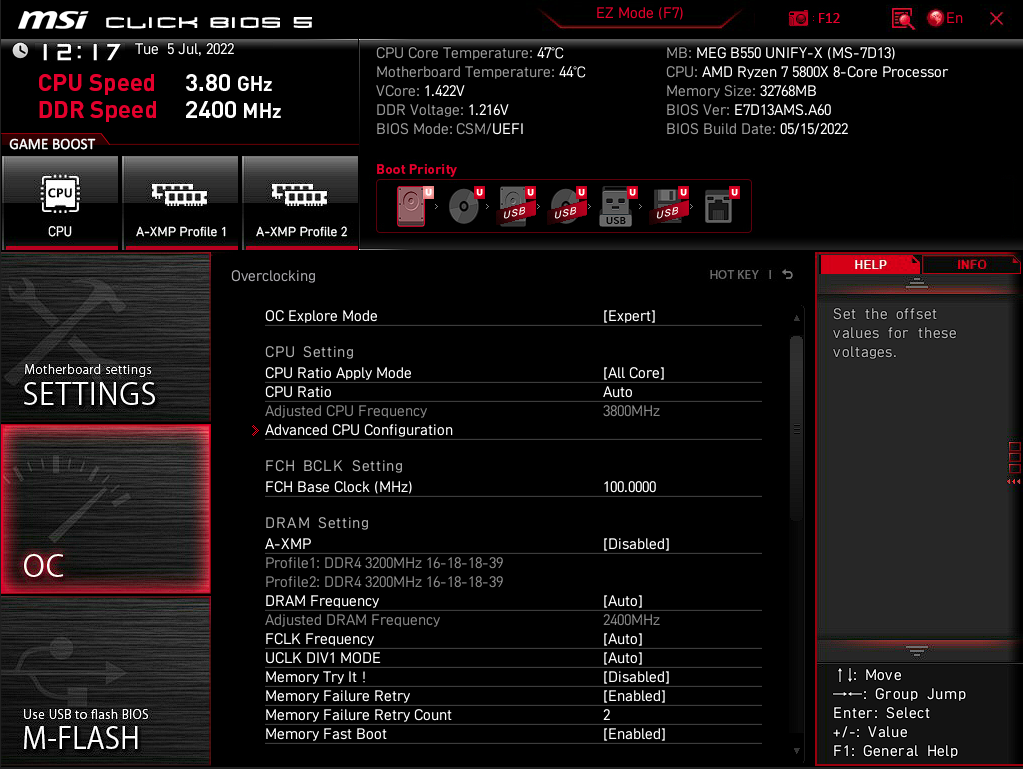Select the USB CD/DVD boot device icon
1023x769 pixels.
click(x=568, y=206)
